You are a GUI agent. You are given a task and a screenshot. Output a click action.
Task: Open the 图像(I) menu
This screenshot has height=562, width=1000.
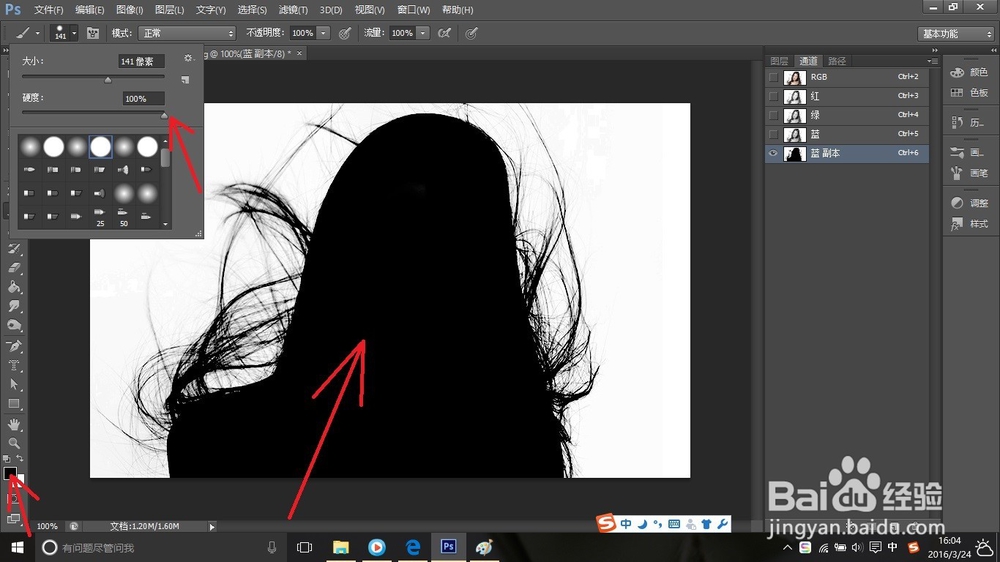pos(129,10)
